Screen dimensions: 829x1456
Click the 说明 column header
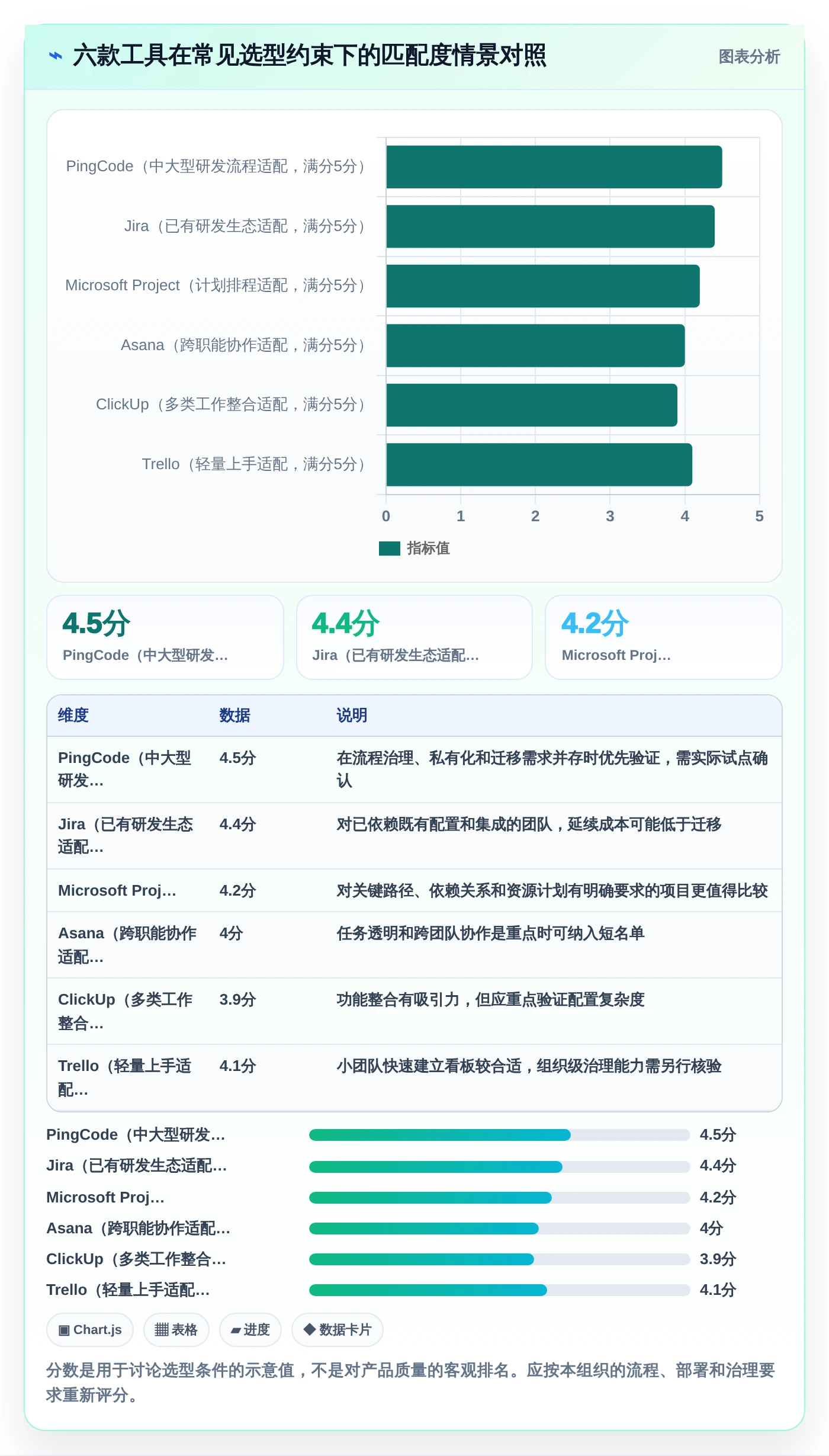[352, 716]
